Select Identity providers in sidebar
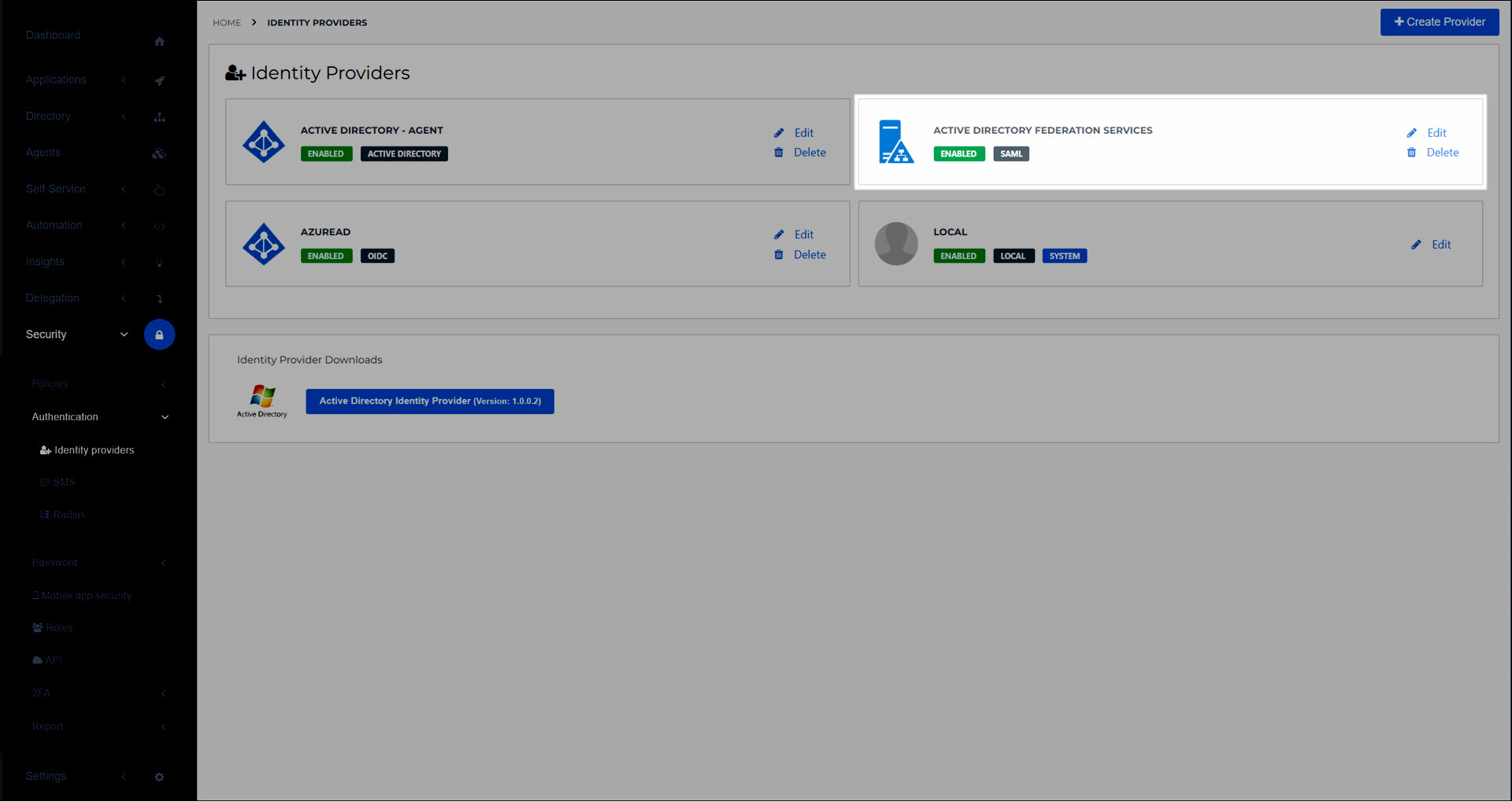Viewport: 1512px width, 802px height. (87, 450)
